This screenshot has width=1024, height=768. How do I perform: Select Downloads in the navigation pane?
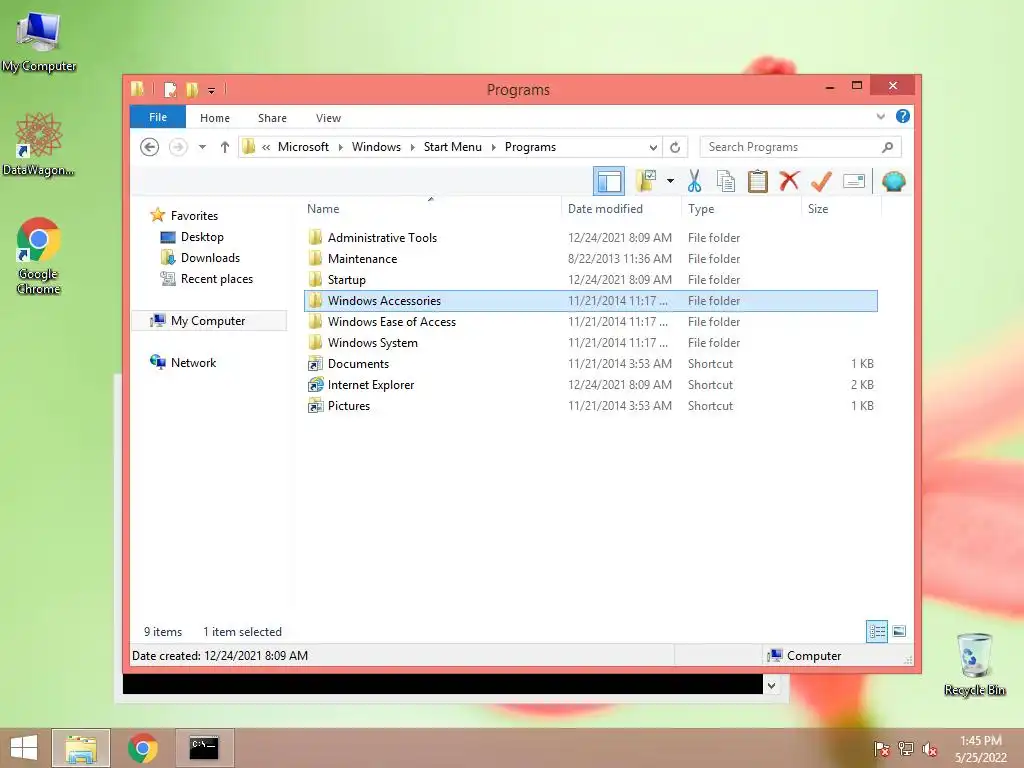210,258
